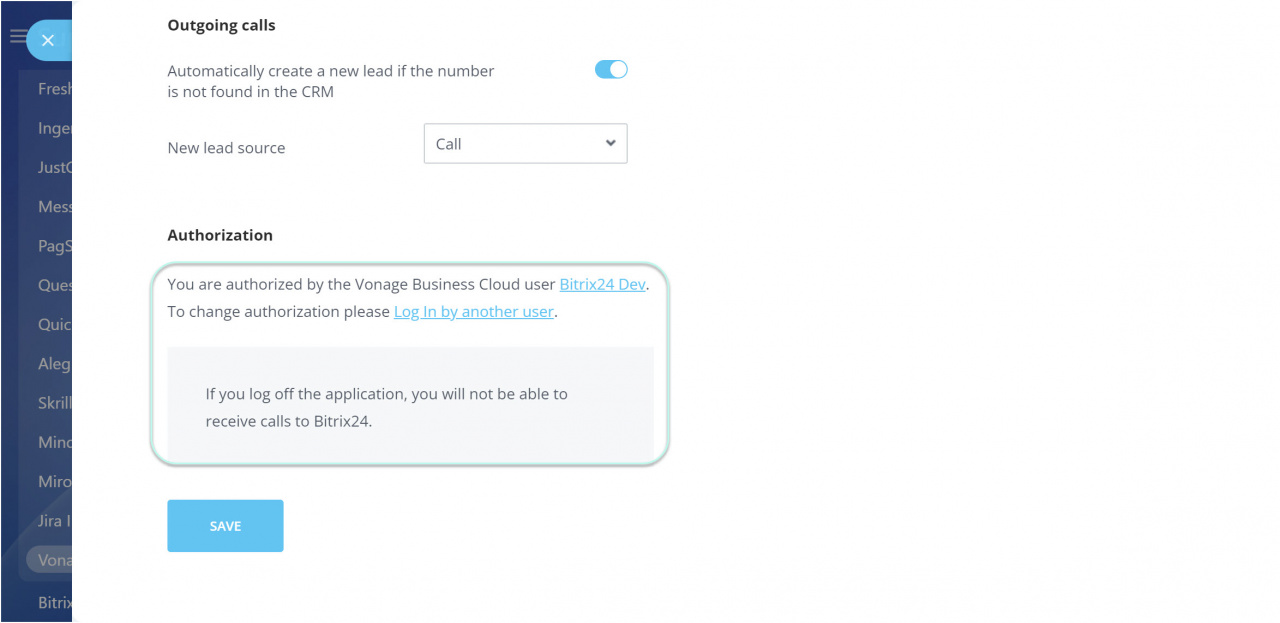This screenshot has height=623, width=1280.
Task: Open the New lead source dropdown
Action: pos(525,144)
